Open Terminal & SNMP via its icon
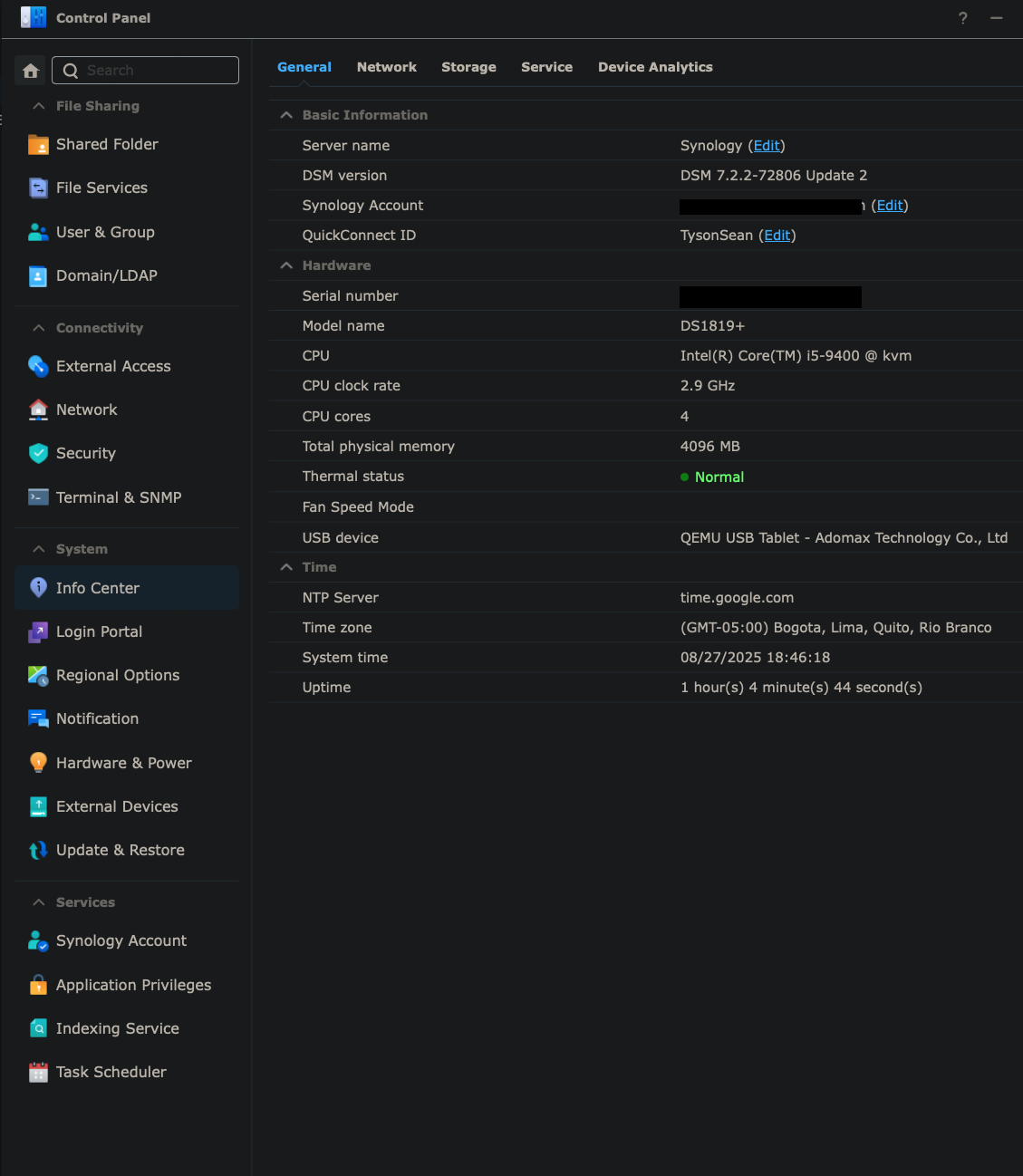 pos(38,497)
